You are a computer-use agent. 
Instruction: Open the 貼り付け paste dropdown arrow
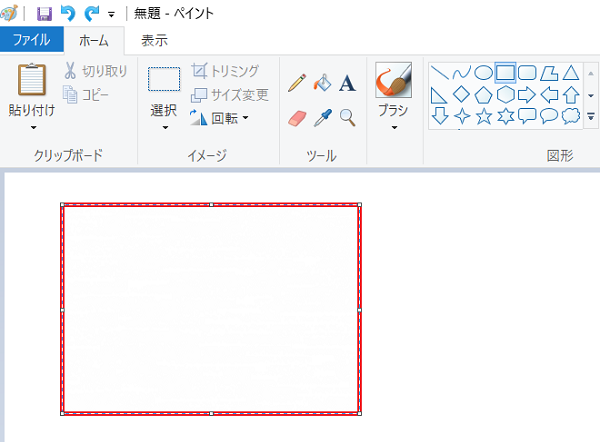(34, 127)
